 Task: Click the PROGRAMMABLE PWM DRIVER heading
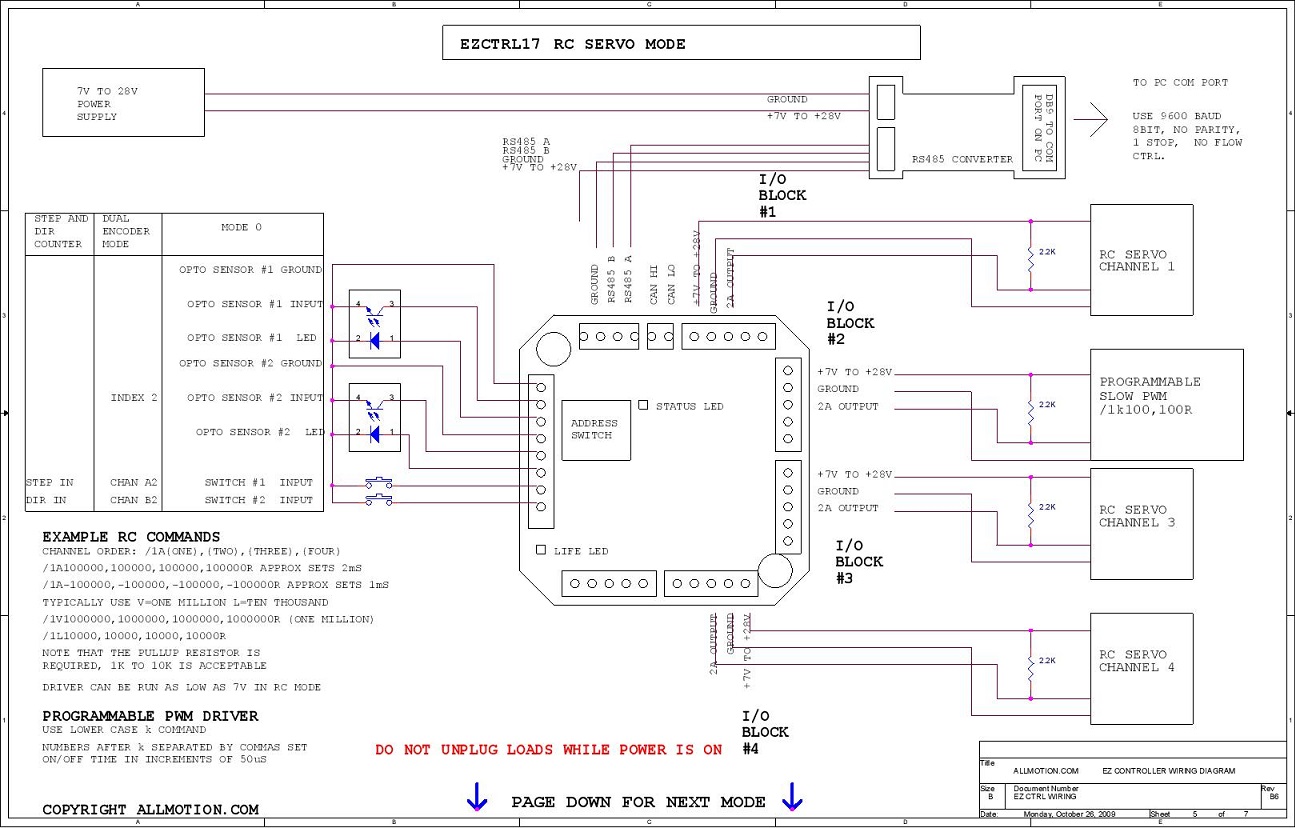(x=150, y=716)
